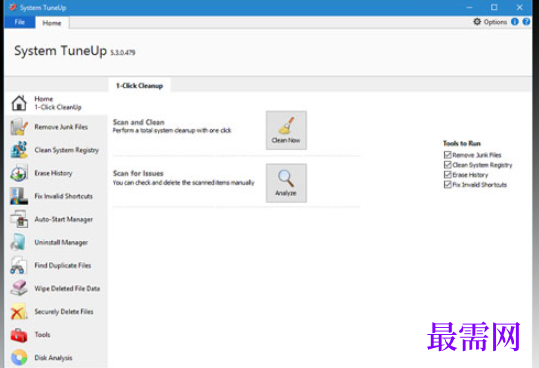Click the Wipe Deleted File Data eraser icon
The width and height of the screenshot is (539, 368).
click(19, 288)
